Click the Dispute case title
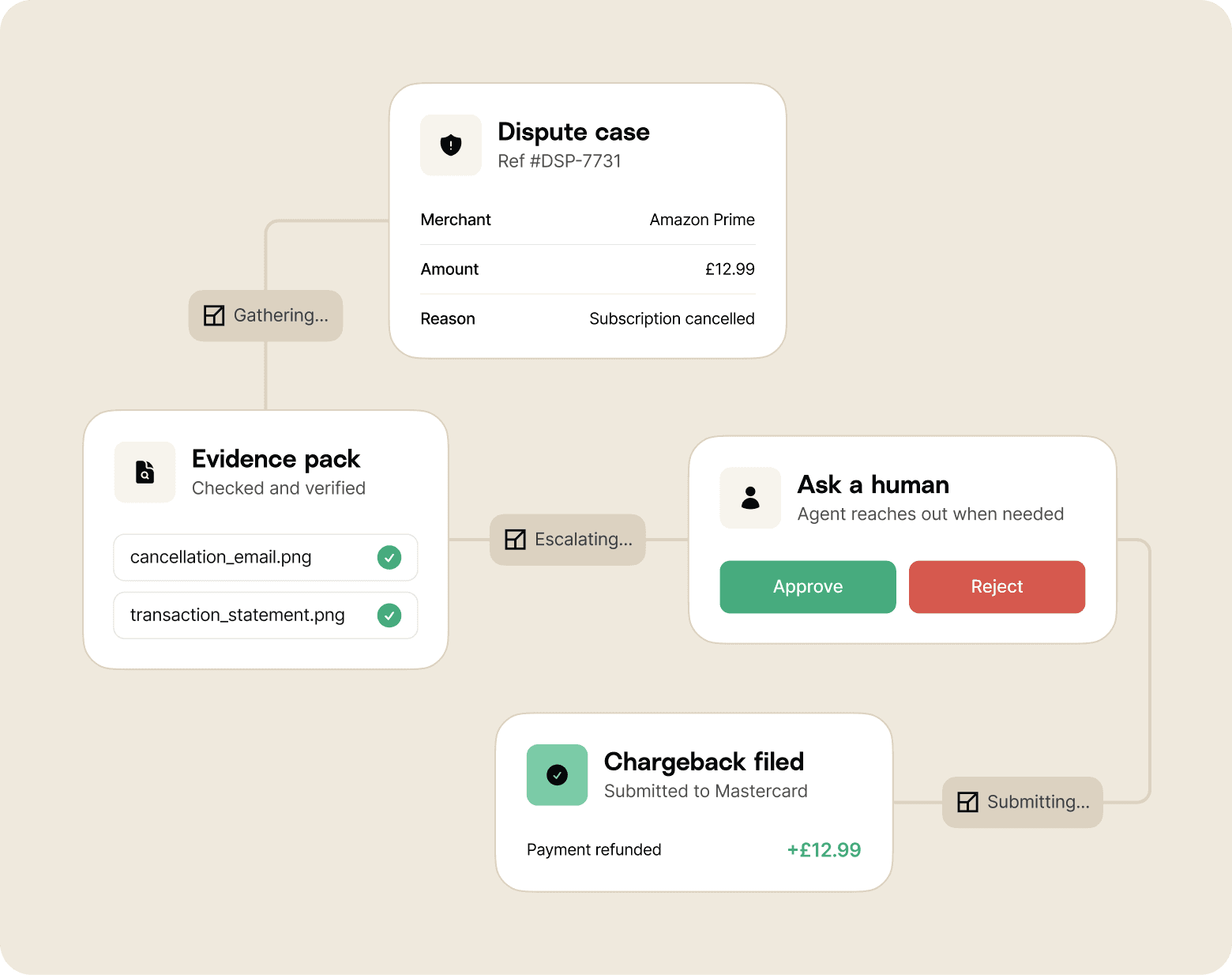Viewport: 1232px width, 975px height. [573, 131]
